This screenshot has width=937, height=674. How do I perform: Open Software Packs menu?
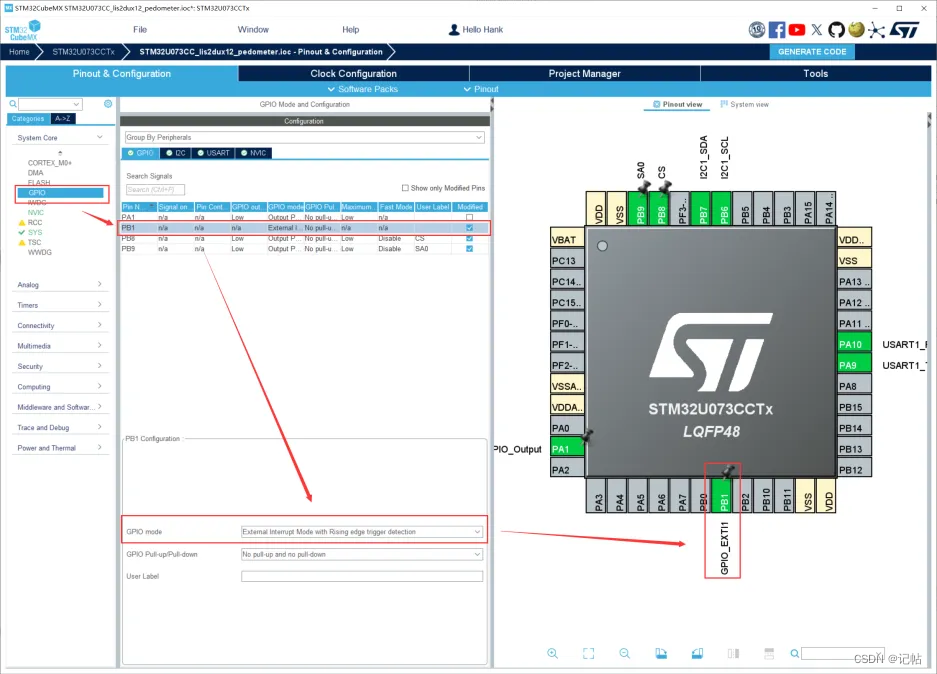point(363,89)
